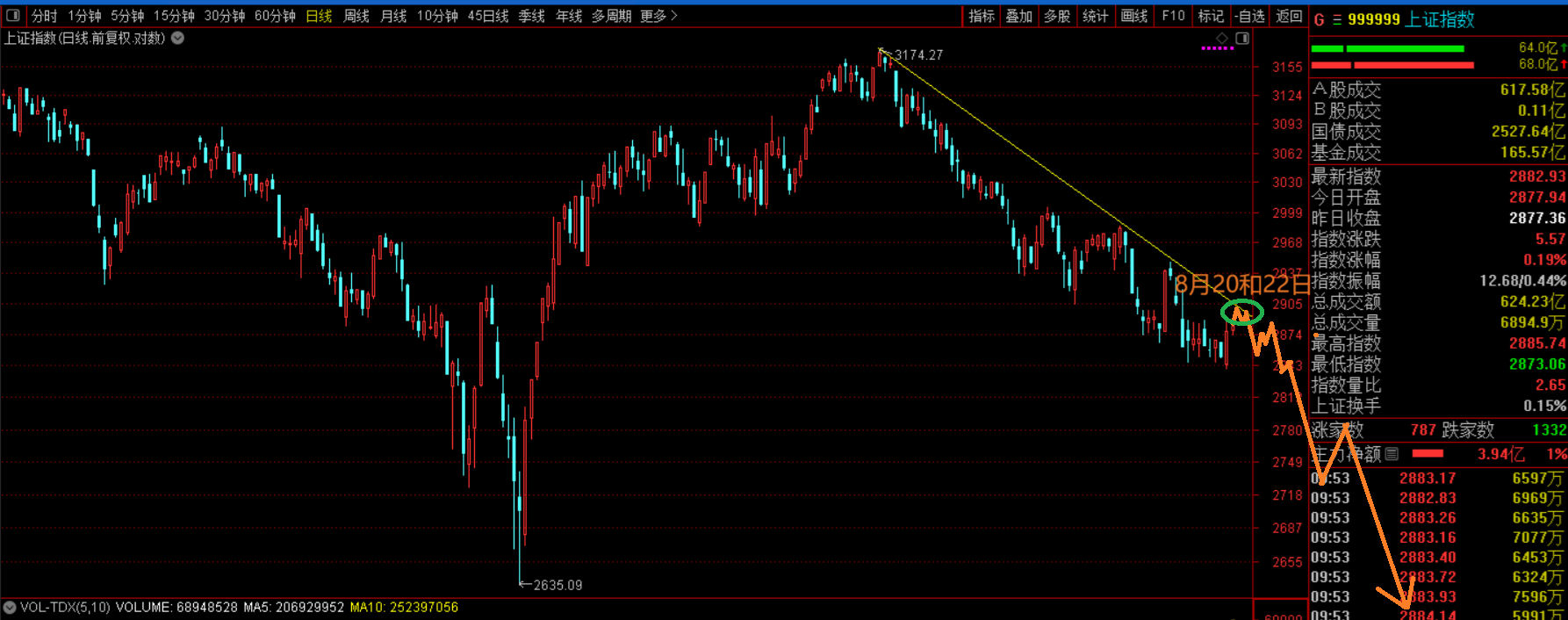Click -自选 to remove from watchlist
This screenshot has height=620, width=1568.
(x=1249, y=16)
